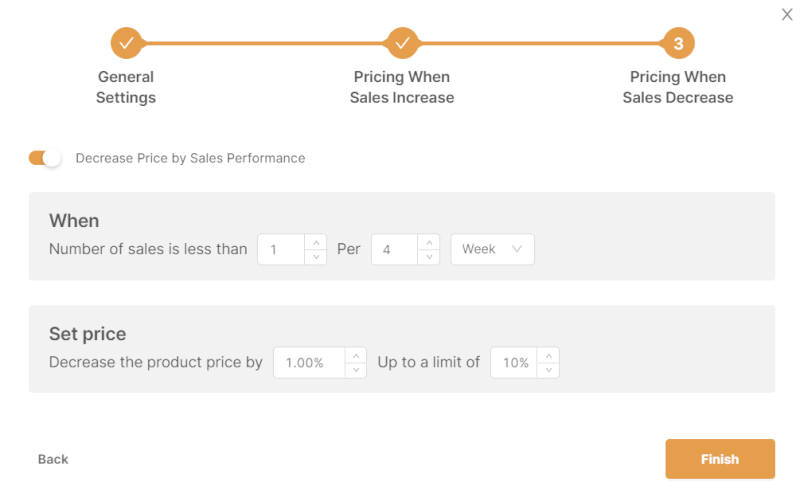Increase the number of sales threshold value
Screen dimensions: 800x498
coord(316,242)
